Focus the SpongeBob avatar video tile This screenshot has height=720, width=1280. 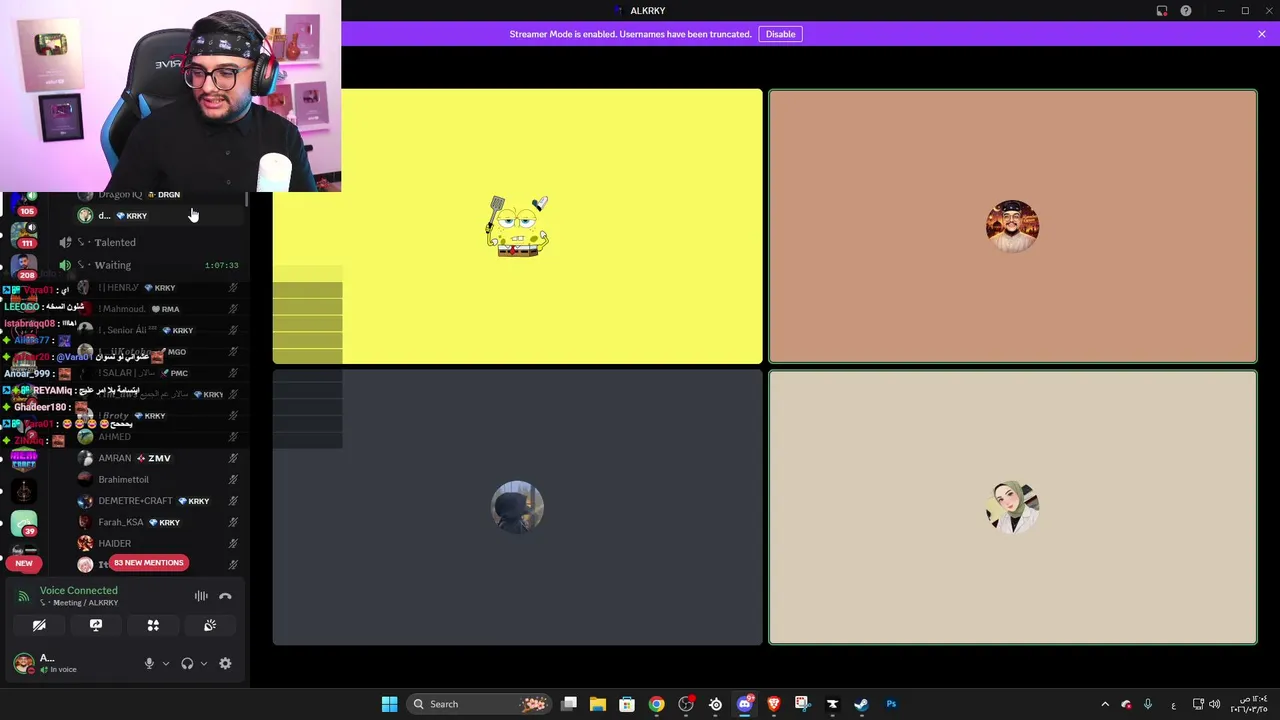pos(517,226)
